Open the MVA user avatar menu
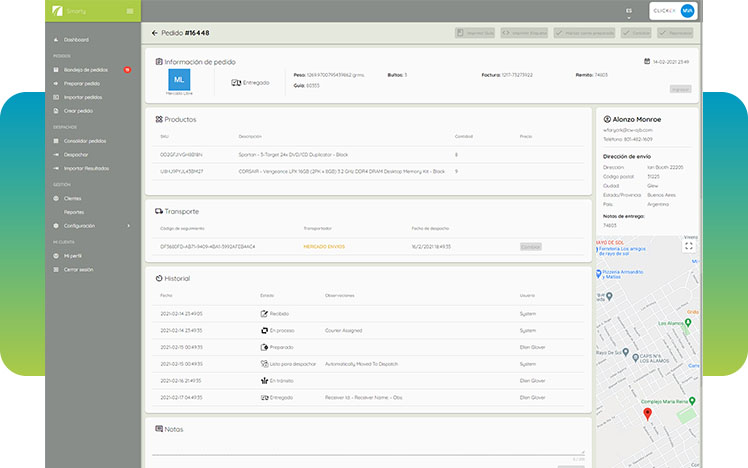Image resolution: width=748 pixels, height=468 pixels. click(x=687, y=10)
